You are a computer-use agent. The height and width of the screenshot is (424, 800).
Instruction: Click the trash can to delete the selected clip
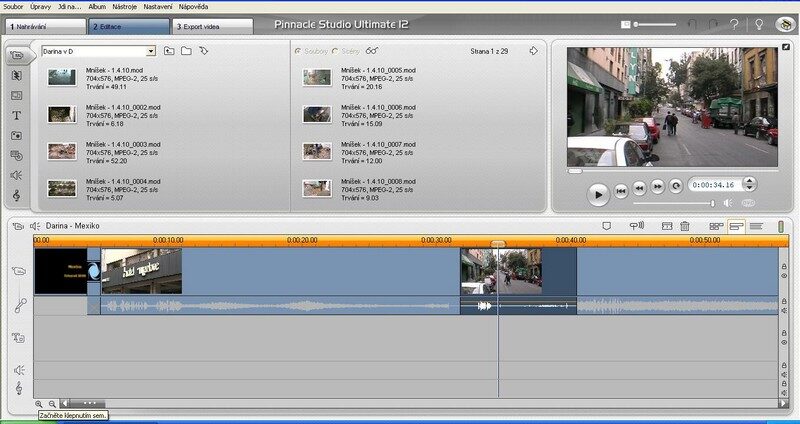pos(685,227)
